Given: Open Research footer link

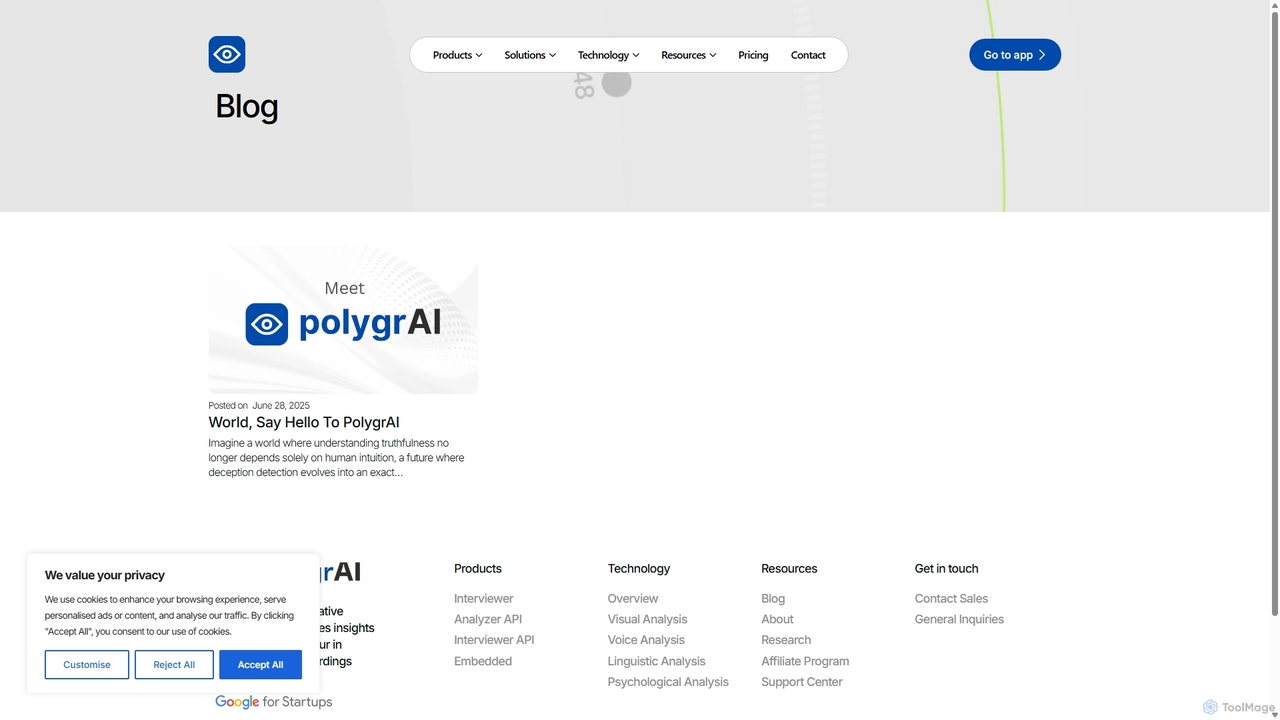Looking at the screenshot, I should [786, 641].
